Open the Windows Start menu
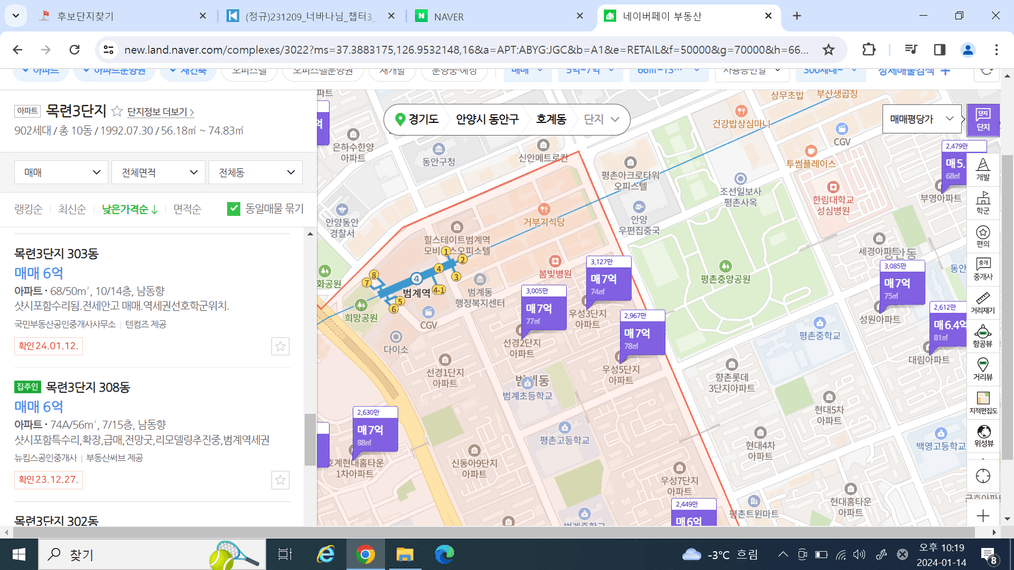Screen dimensions: 1014x570 pos(19,554)
